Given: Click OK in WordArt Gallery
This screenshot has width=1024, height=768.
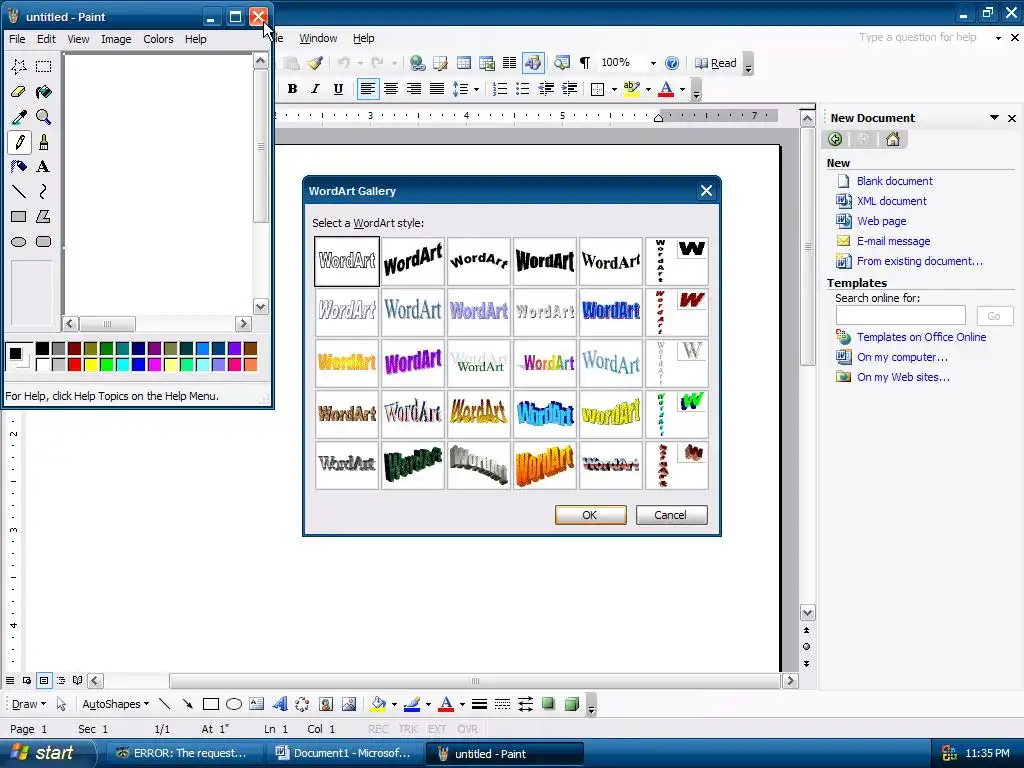Looking at the screenshot, I should (x=590, y=515).
